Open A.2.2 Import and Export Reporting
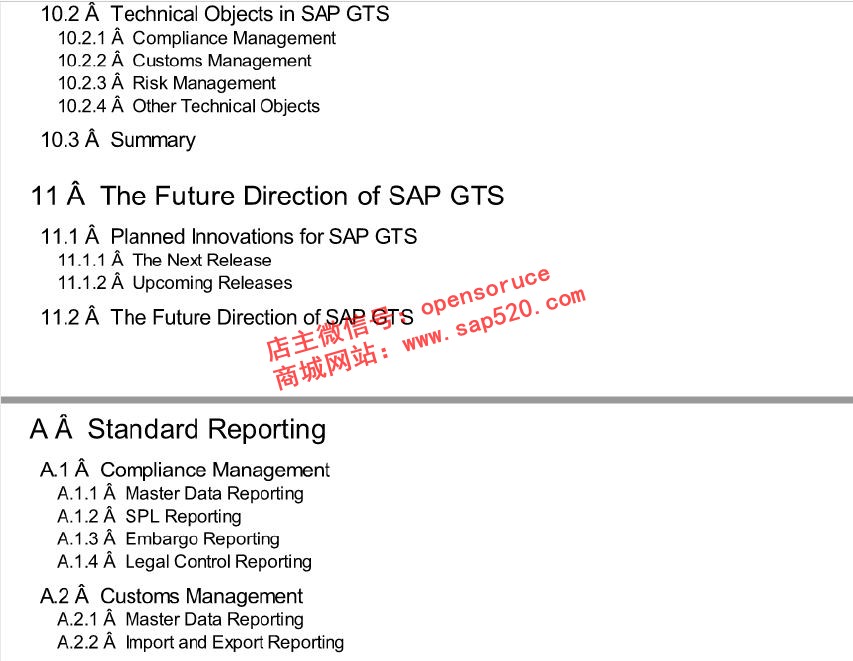The height and width of the screenshot is (661, 853). (201, 643)
